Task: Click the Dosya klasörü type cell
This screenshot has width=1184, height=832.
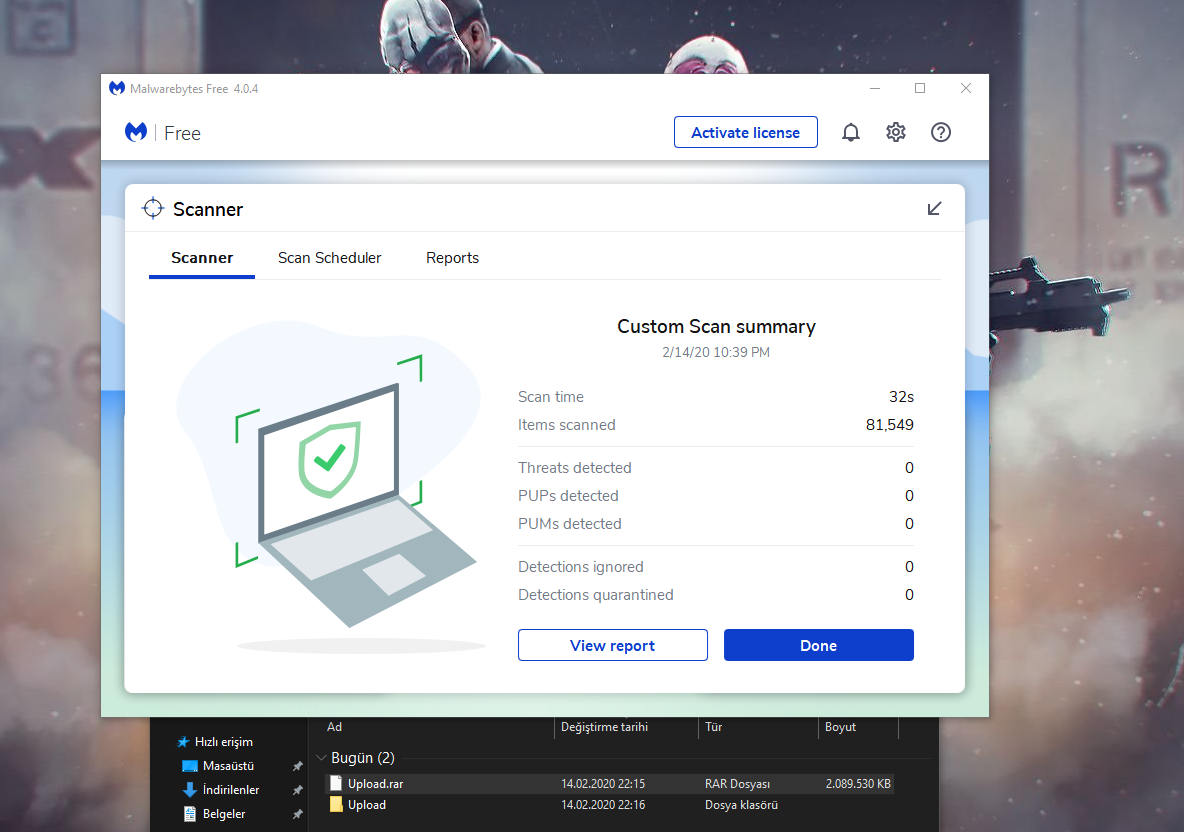Action: [741, 805]
